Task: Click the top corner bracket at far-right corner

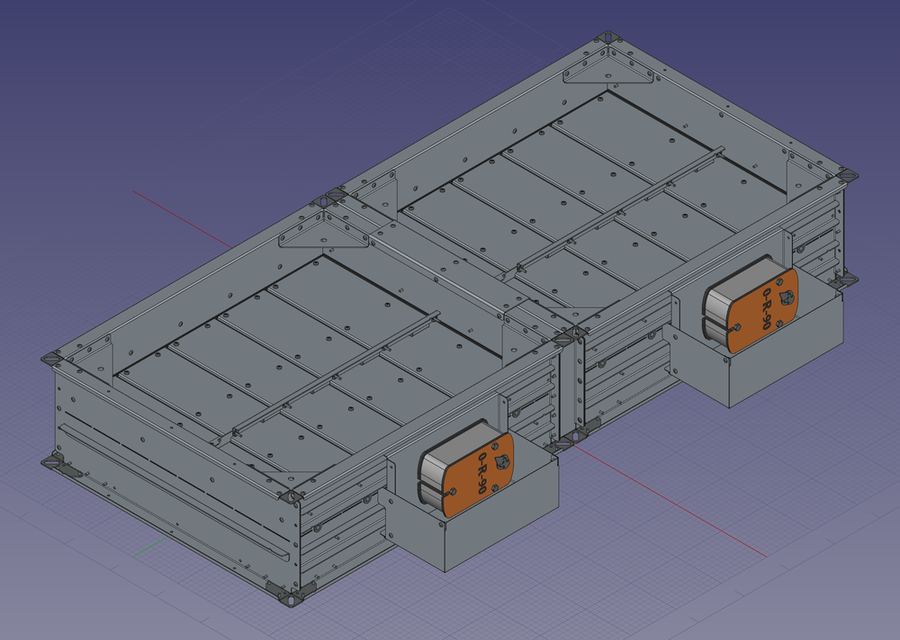Action: coord(845,176)
